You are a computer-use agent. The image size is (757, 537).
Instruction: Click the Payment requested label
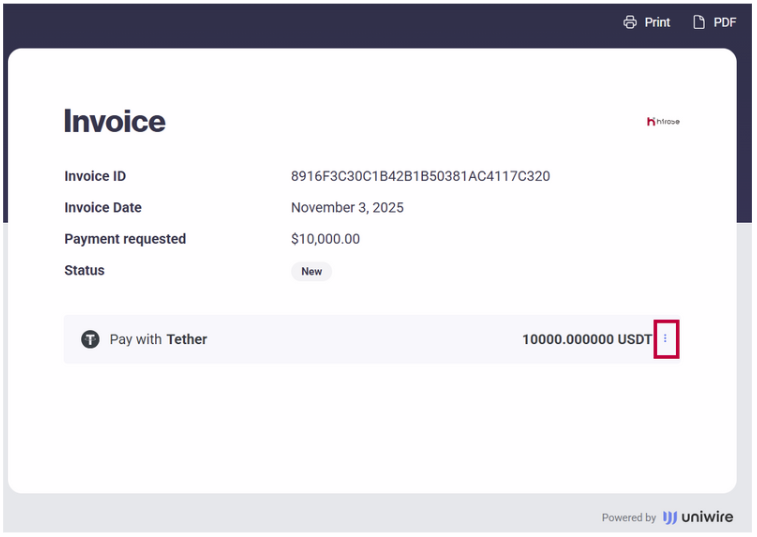click(x=125, y=239)
